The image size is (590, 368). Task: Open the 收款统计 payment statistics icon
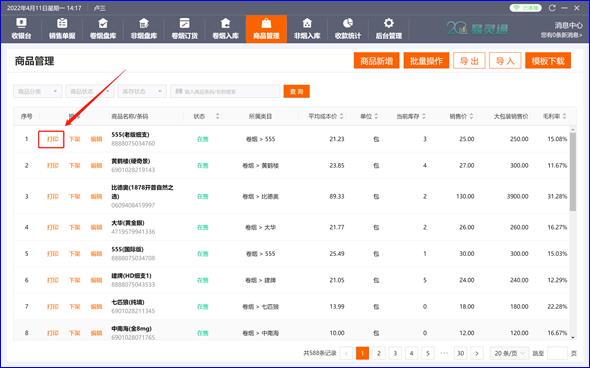tap(348, 29)
